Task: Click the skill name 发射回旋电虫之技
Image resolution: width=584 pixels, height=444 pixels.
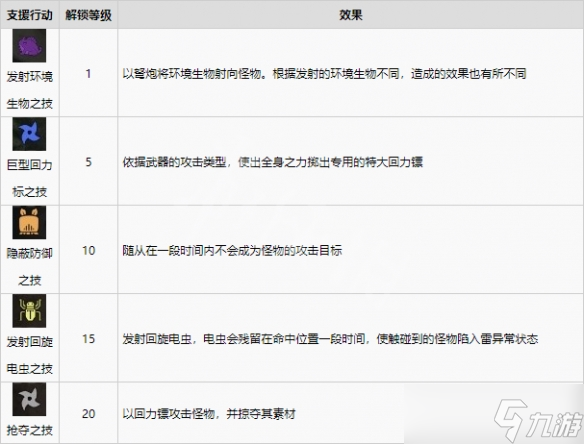Action: (30, 355)
